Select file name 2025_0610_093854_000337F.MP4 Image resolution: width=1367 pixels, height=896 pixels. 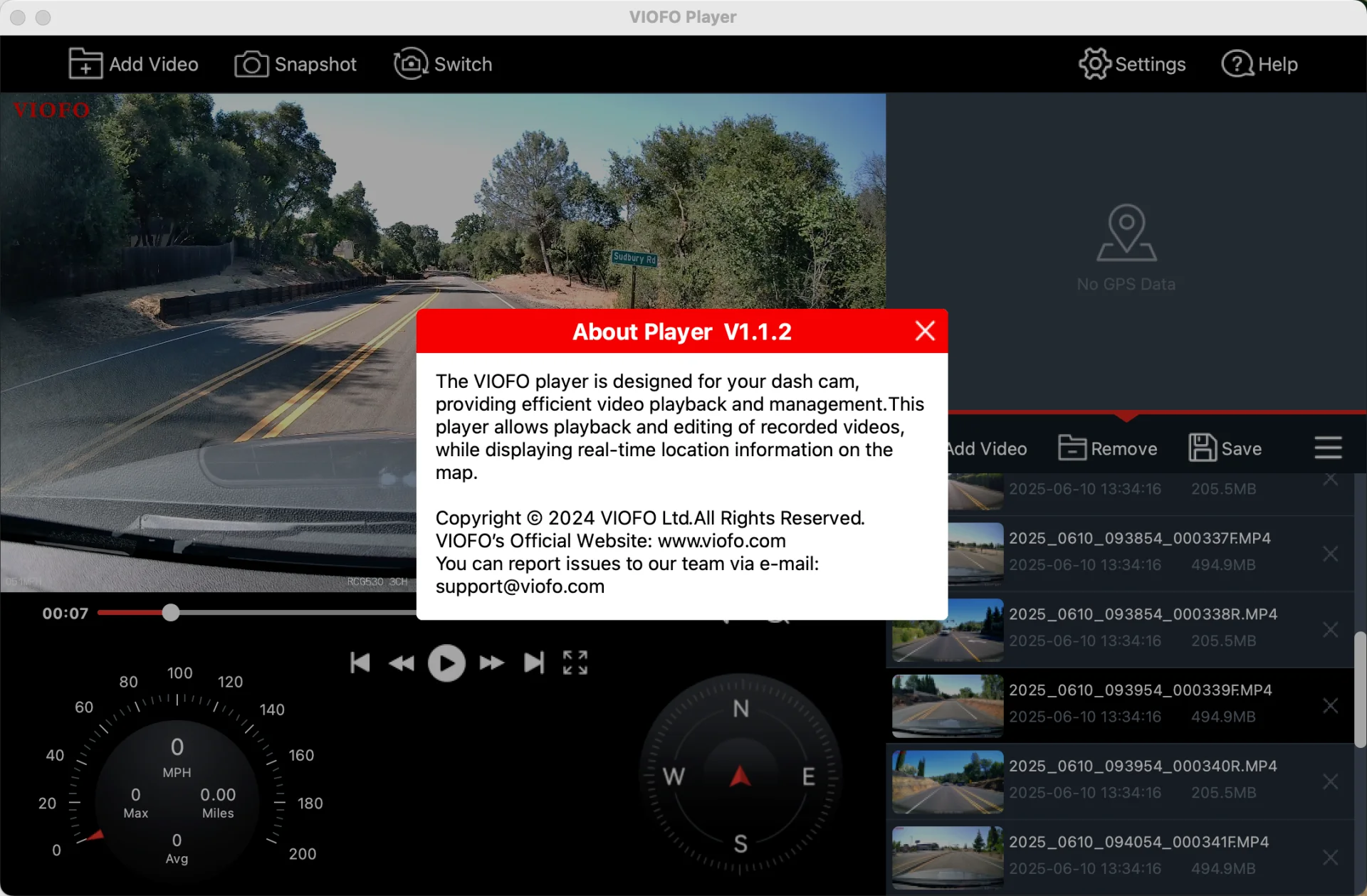[1140, 539]
